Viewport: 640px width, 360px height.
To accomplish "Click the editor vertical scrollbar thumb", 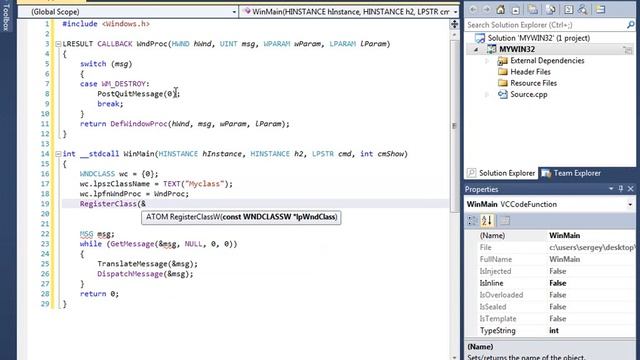I will (x=454, y=126).
